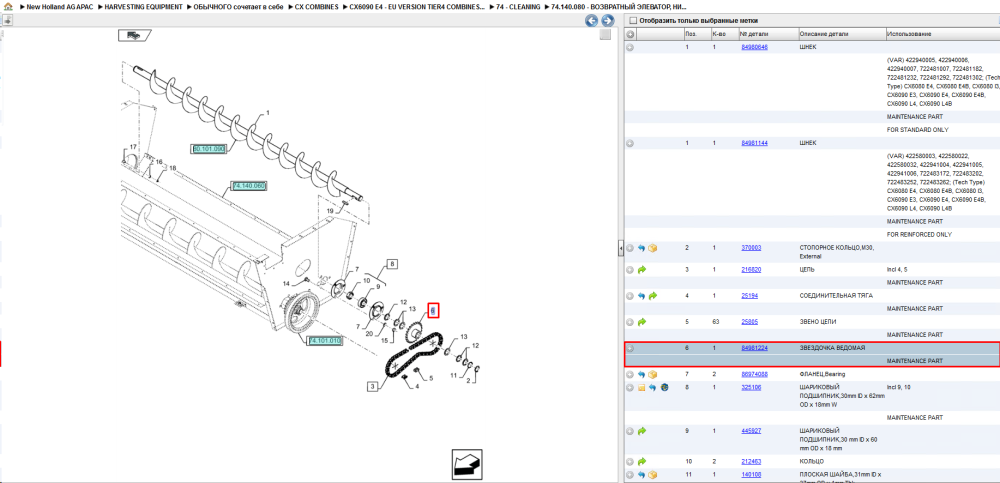Open the CX COMBINES breadcrumb
This screenshot has width=1000, height=483.
pos(316,6)
